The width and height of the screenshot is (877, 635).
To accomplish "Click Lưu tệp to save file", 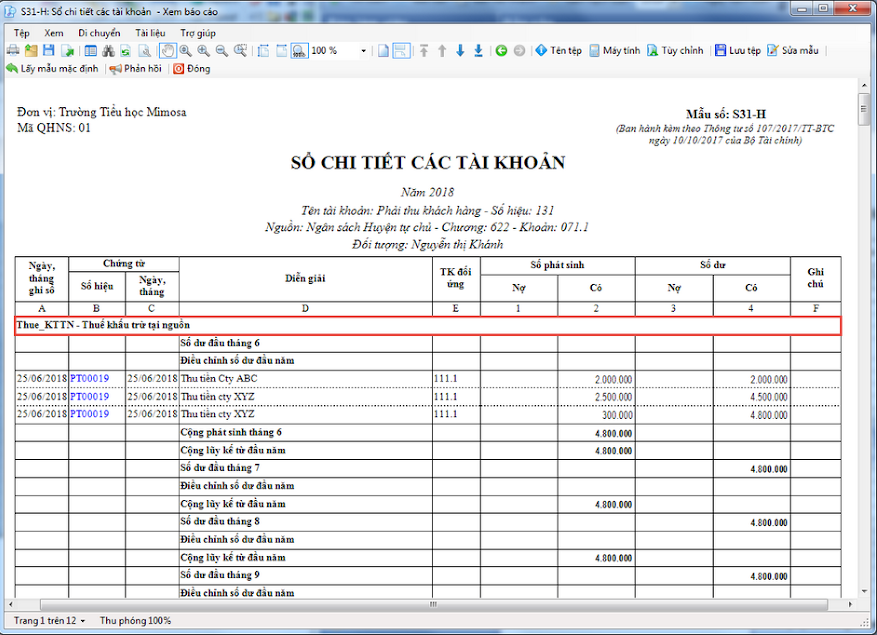I will [738, 51].
